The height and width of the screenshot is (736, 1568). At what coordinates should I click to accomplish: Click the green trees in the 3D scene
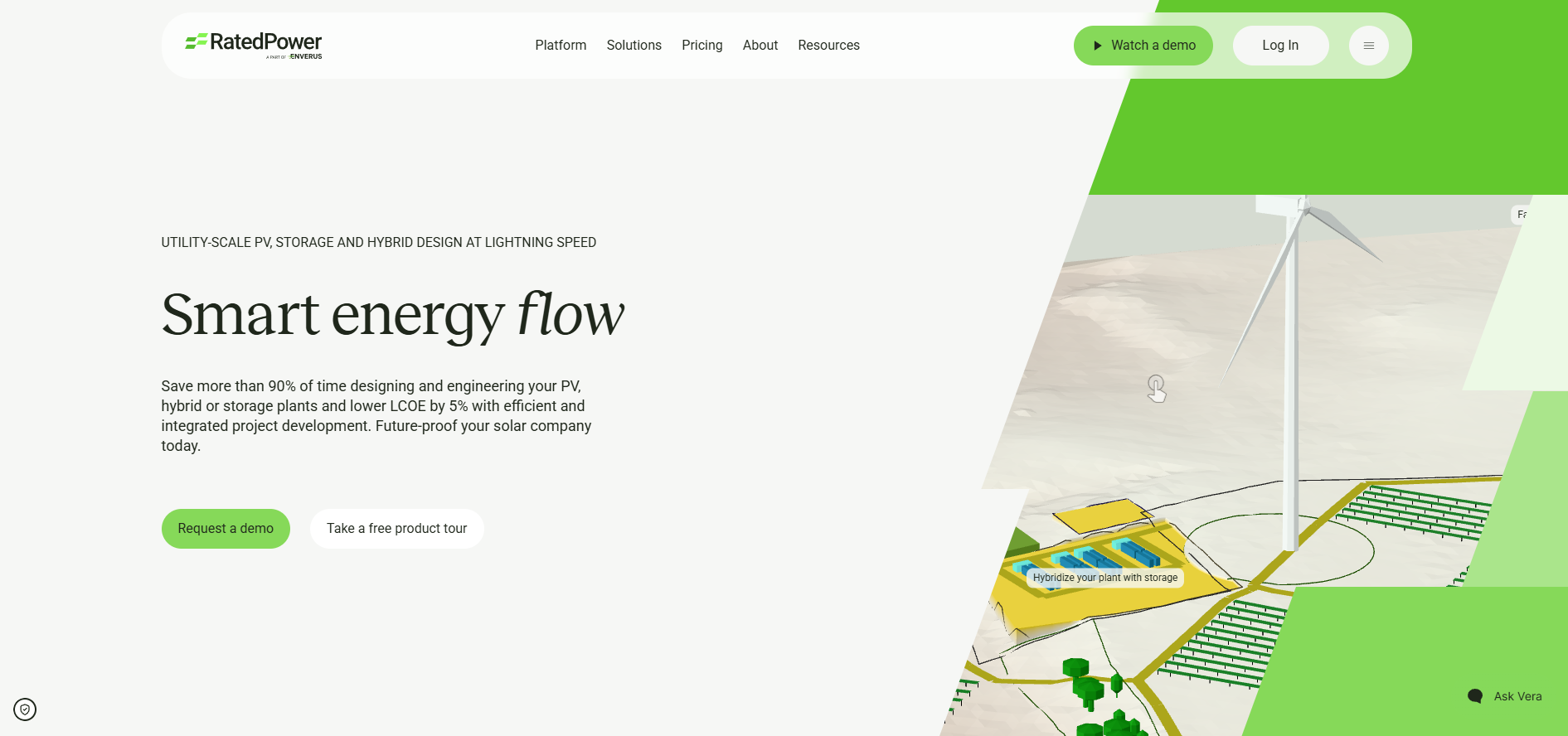coord(1099,696)
